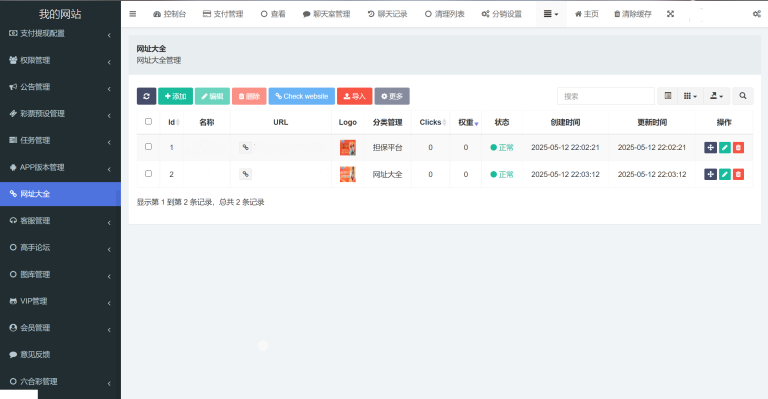
Task: Open the export data dropdown
Action: [717, 96]
